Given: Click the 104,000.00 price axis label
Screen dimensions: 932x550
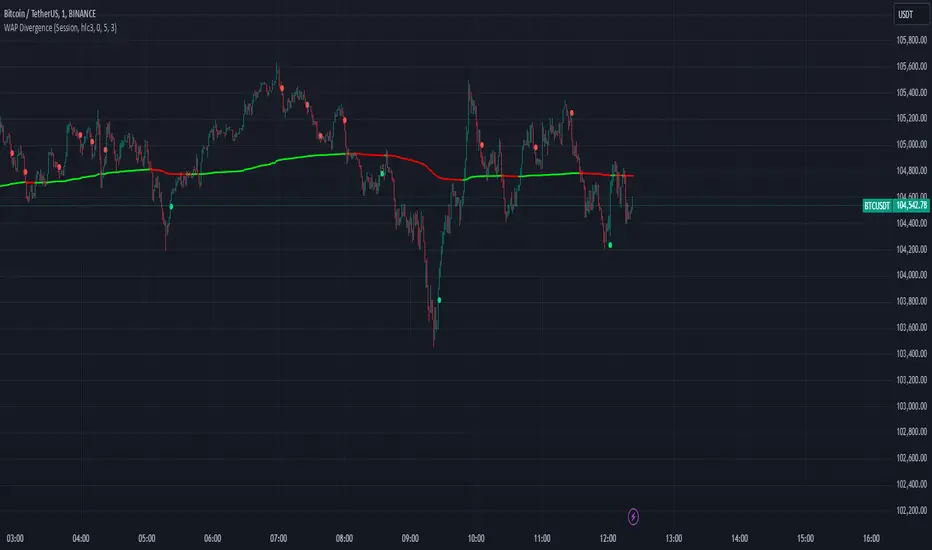Looking at the screenshot, I should coord(911,275).
